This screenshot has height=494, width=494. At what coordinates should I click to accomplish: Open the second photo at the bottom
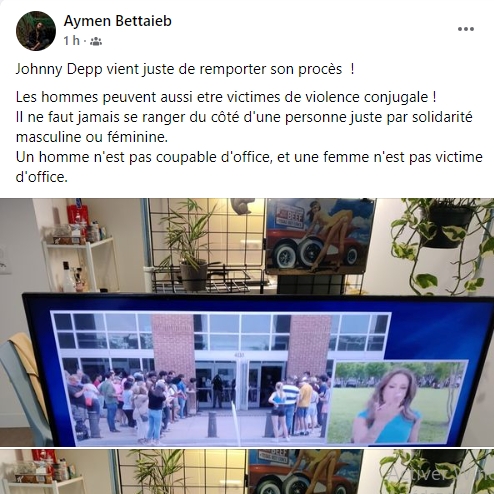tap(247, 472)
